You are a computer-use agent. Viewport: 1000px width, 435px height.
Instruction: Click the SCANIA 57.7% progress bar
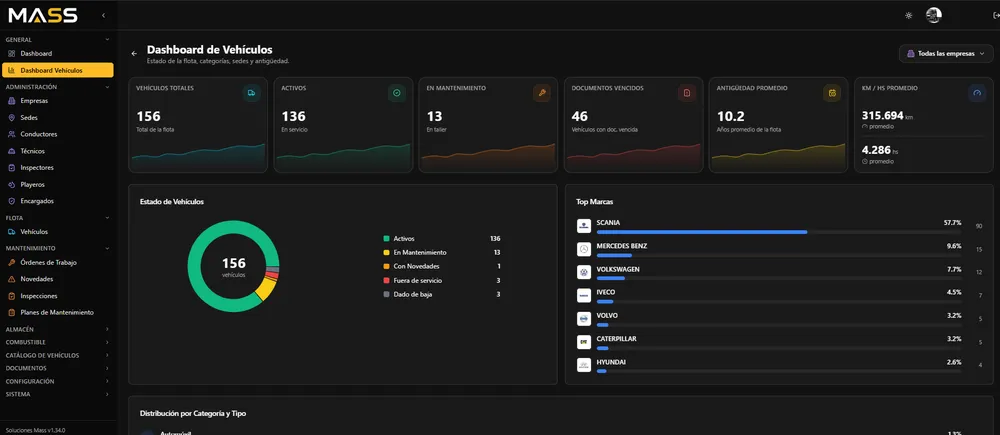click(x=779, y=232)
